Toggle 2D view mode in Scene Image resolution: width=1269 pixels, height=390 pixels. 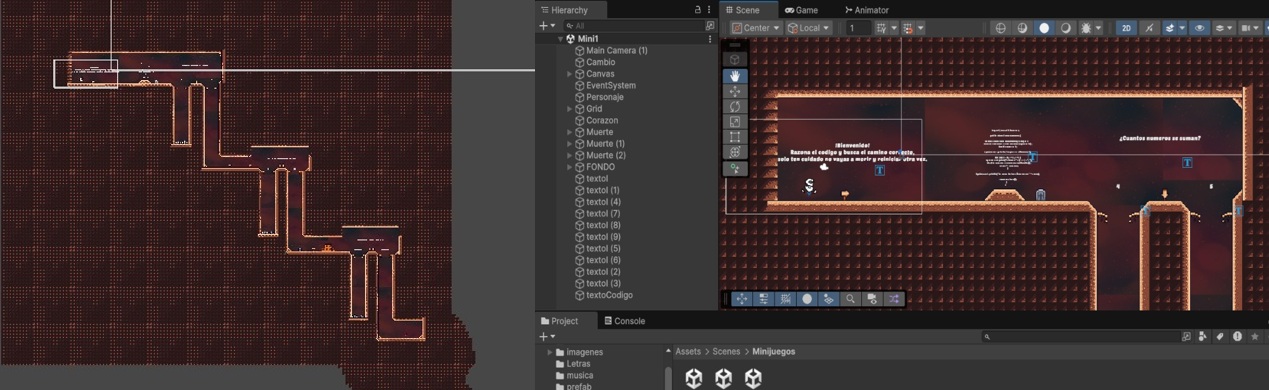[1126, 28]
